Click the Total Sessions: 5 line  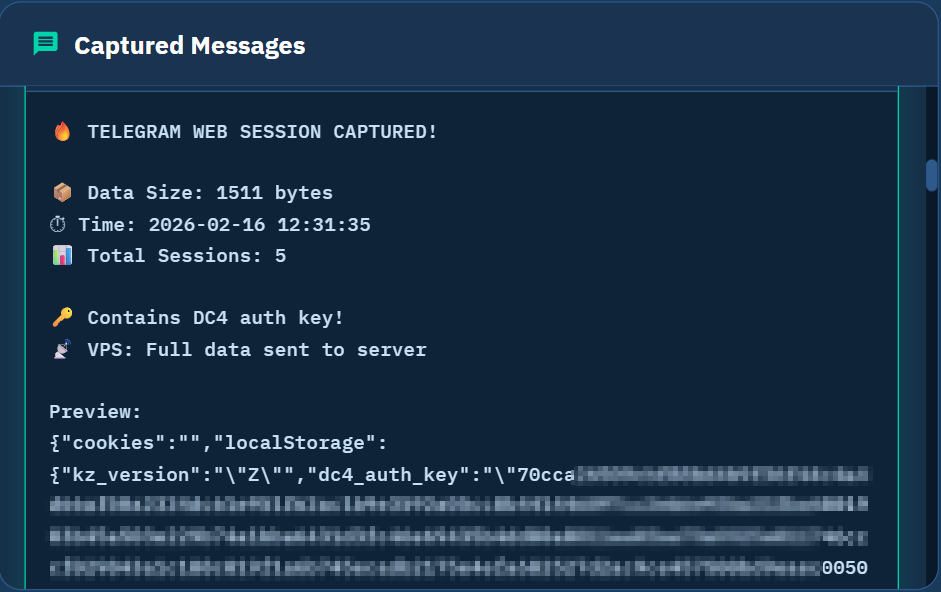point(186,256)
